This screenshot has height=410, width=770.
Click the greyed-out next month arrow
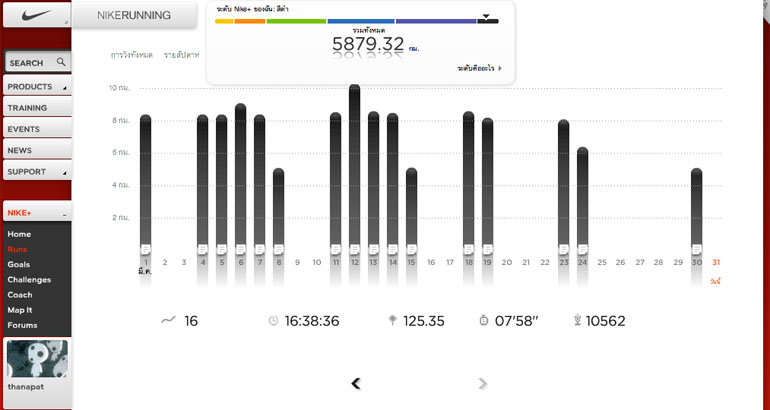click(483, 383)
